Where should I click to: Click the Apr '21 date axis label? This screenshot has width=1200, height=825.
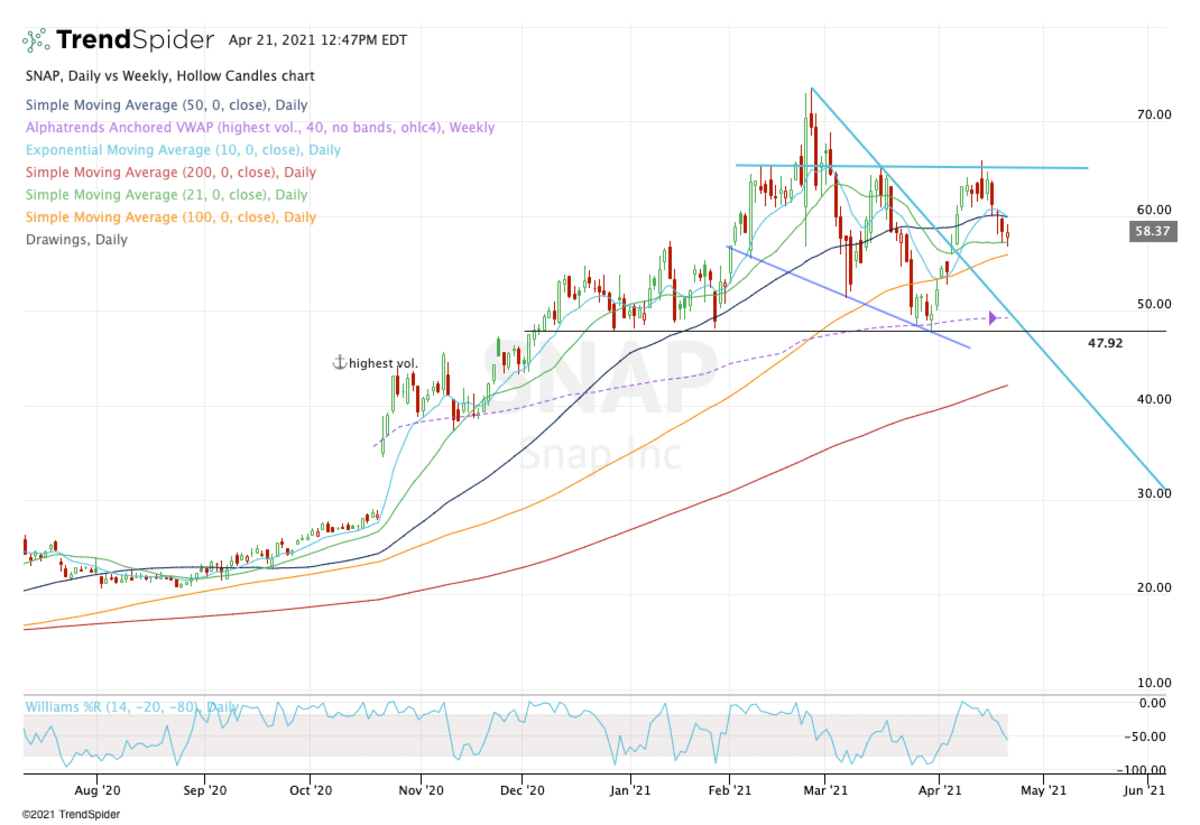939,790
